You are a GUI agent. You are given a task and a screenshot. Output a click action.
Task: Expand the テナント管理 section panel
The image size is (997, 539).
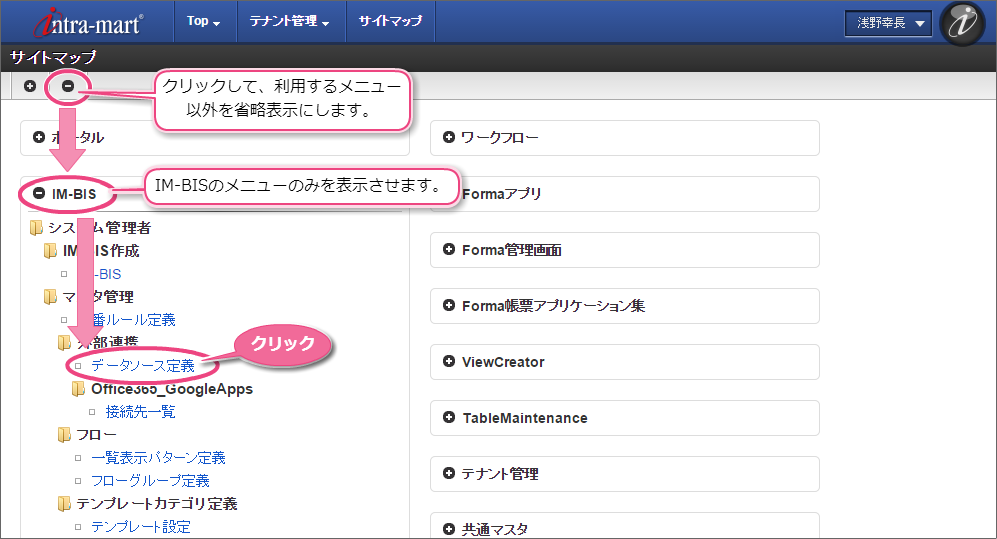449,473
